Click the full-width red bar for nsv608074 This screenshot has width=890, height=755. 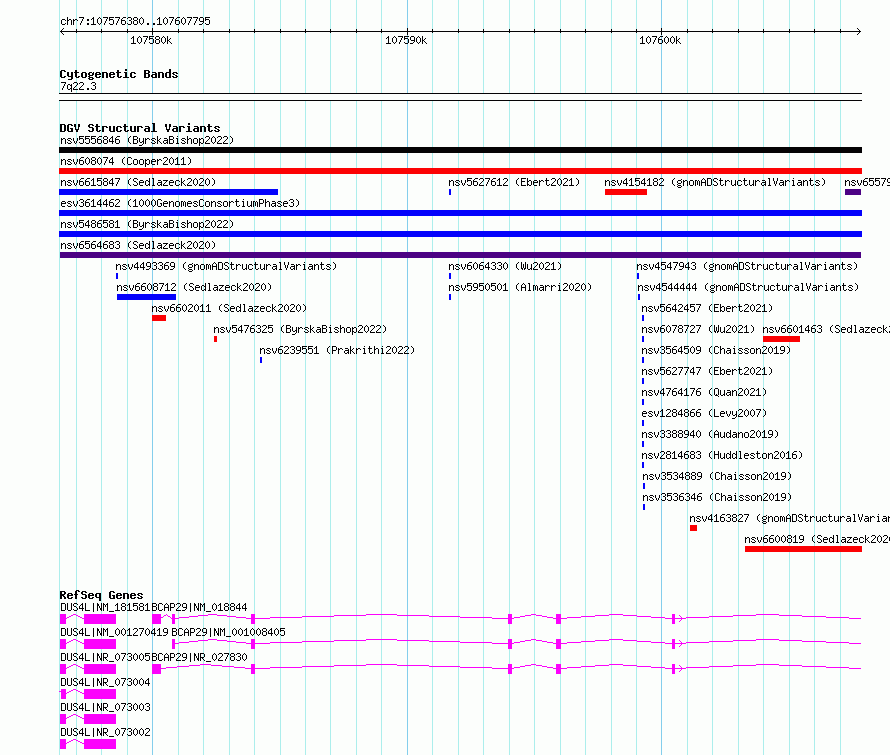[x=460, y=171]
